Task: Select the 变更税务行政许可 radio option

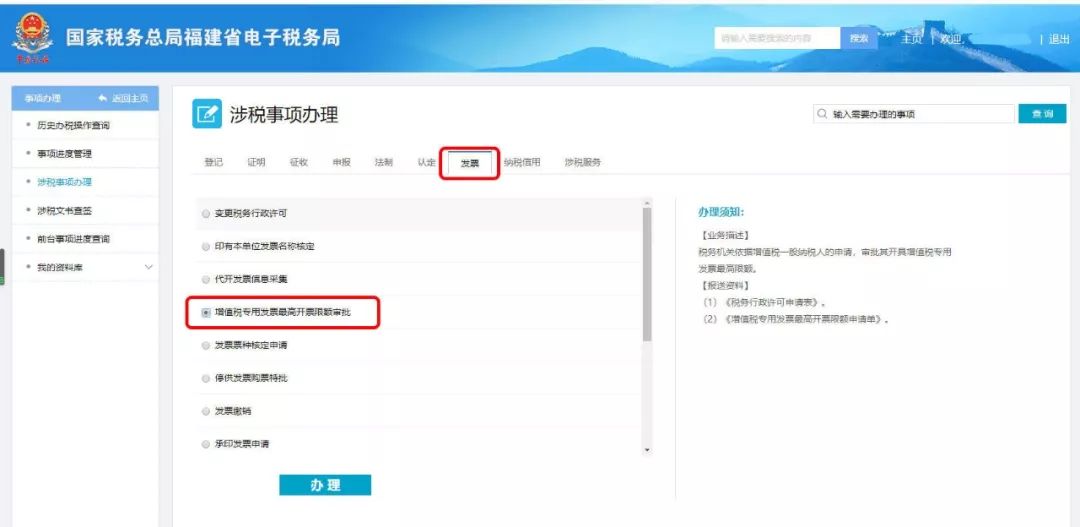Action: point(206,214)
